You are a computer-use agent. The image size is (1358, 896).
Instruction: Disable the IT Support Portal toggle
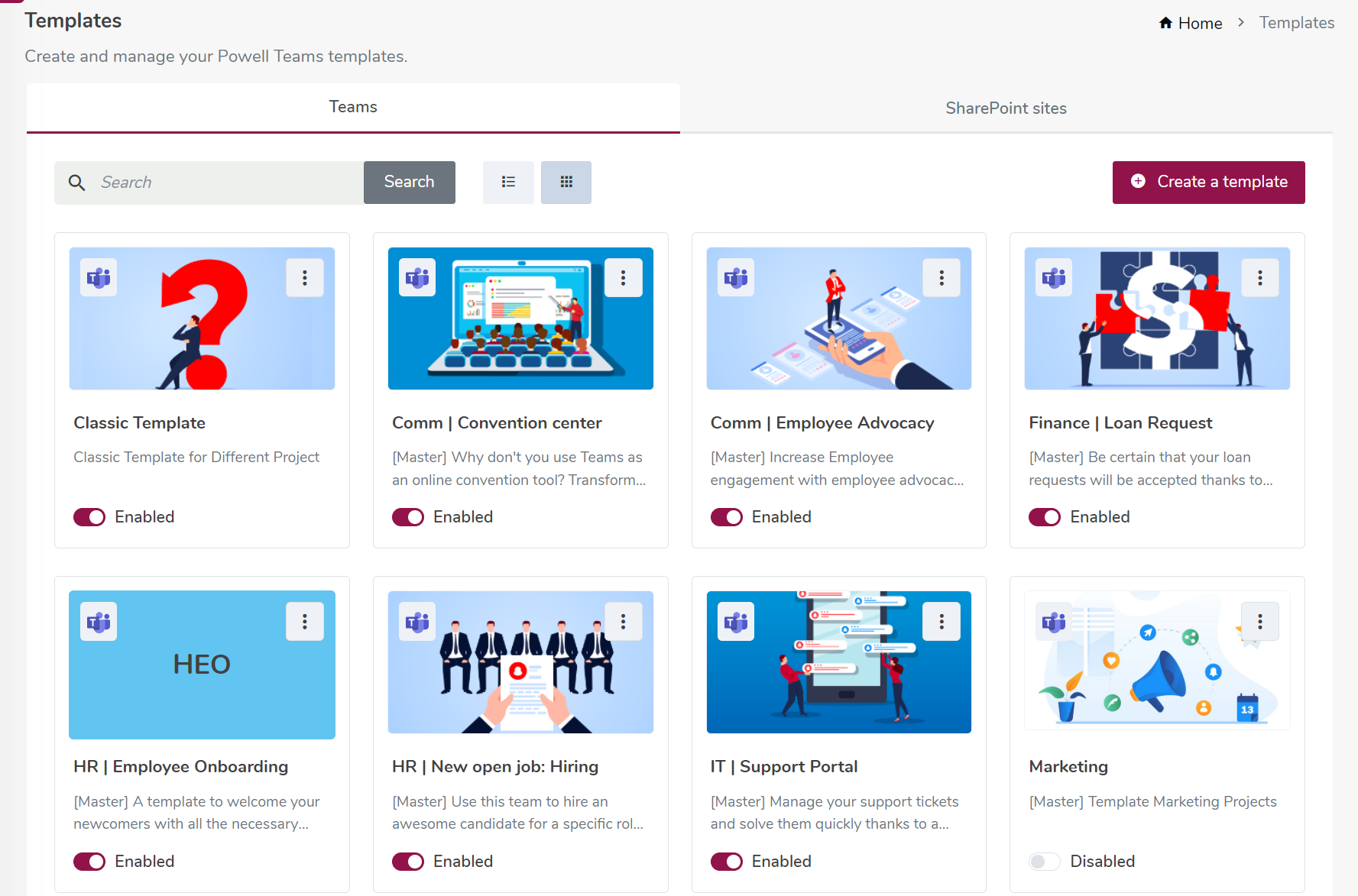coord(727,862)
